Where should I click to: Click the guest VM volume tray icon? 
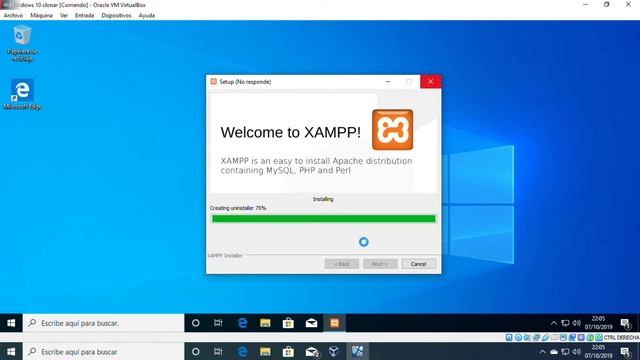576,323
